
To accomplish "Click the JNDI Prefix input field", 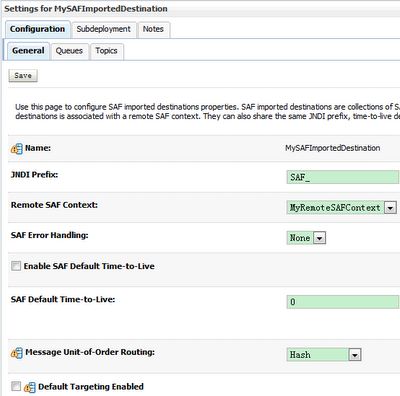I will pyautogui.click(x=343, y=177).
